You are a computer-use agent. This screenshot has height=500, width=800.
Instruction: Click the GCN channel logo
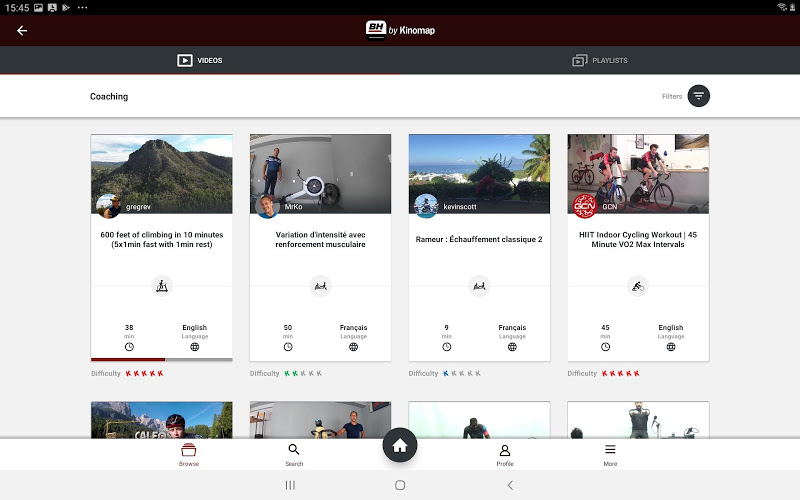(x=584, y=206)
